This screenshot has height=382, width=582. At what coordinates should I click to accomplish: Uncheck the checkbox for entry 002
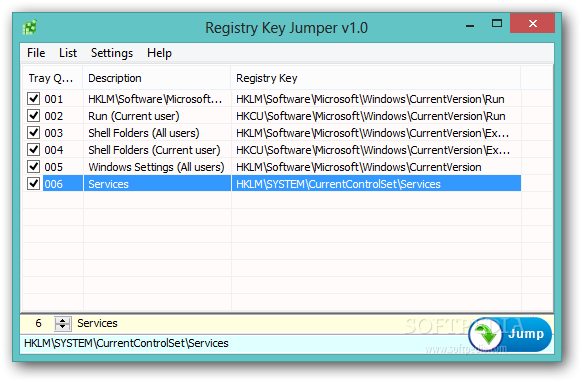point(33,116)
